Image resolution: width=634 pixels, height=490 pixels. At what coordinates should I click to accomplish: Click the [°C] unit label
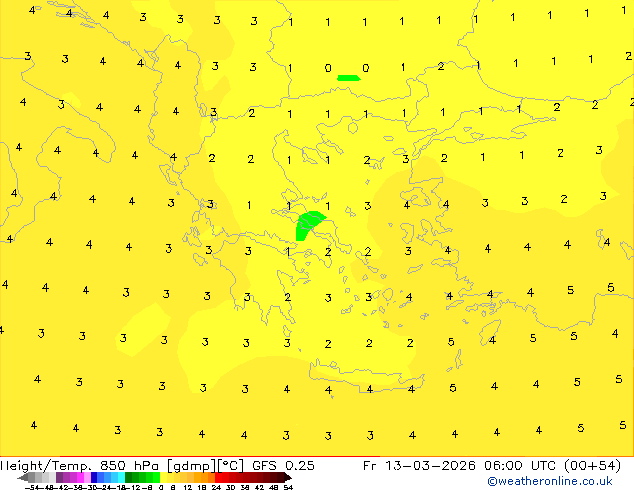pyautogui.click(x=231, y=465)
